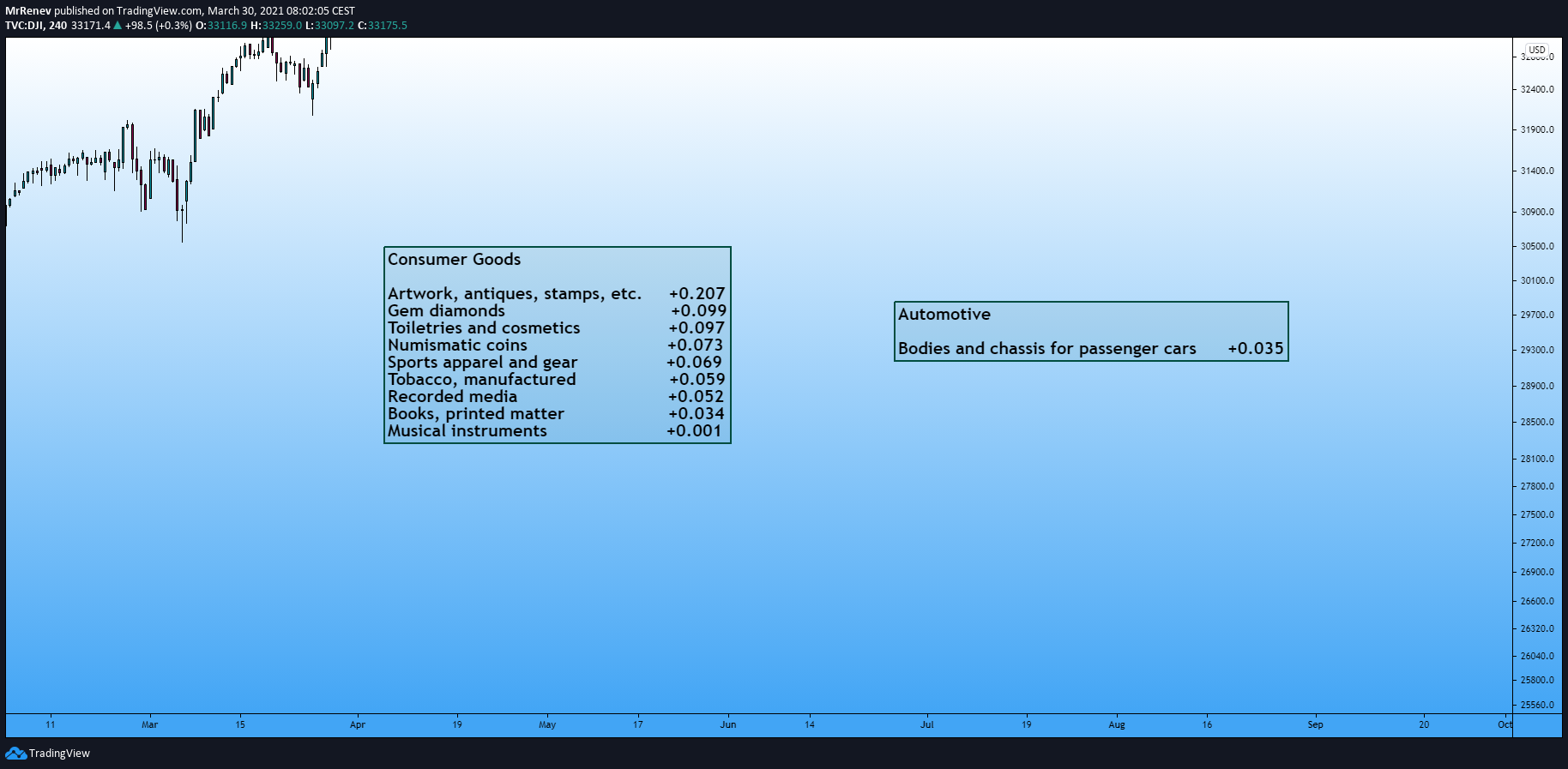Click the Aug label on time axis
The width and height of the screenshot is (1568, 769).
[1117, 725]
